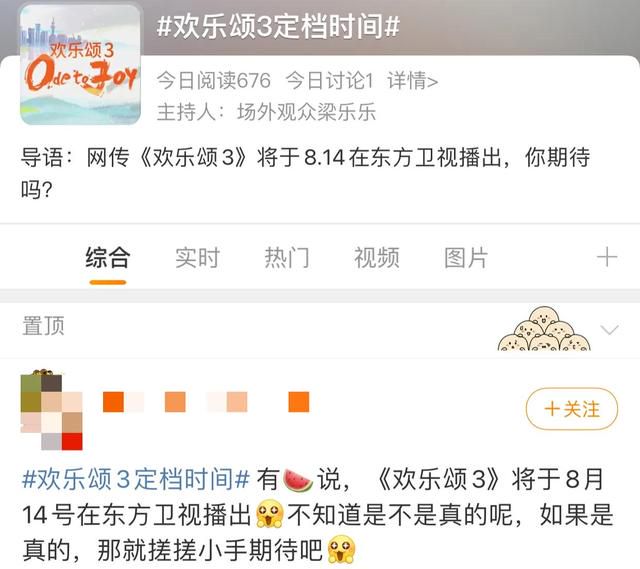
Task: Follow the poster with +关注 button
Action: (x=572, y=409)
